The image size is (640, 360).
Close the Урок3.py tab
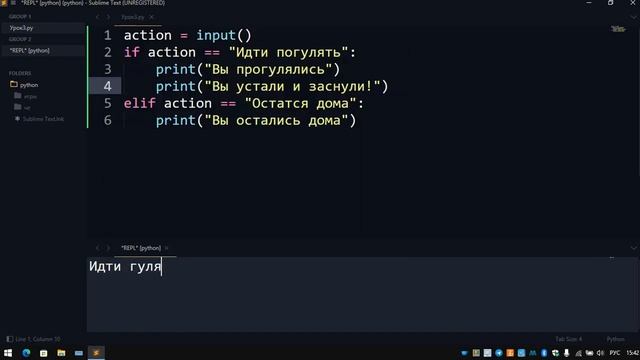pos(151,17)
